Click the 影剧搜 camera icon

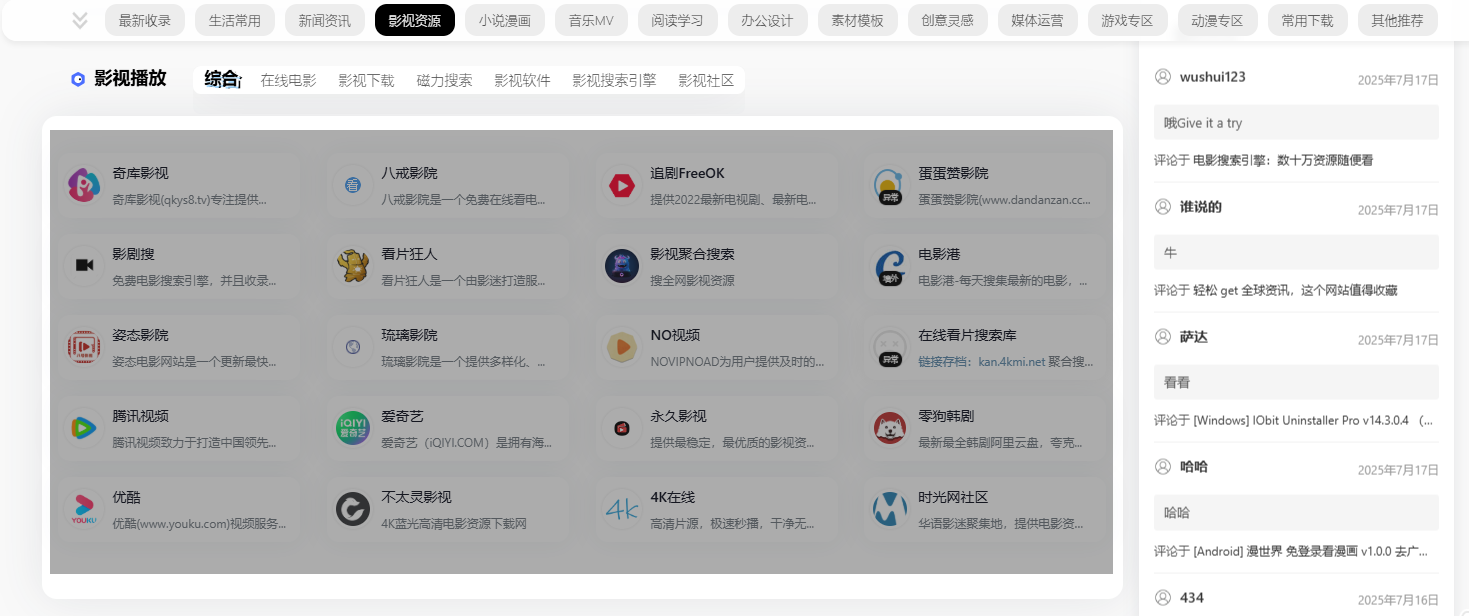point(84,266)
